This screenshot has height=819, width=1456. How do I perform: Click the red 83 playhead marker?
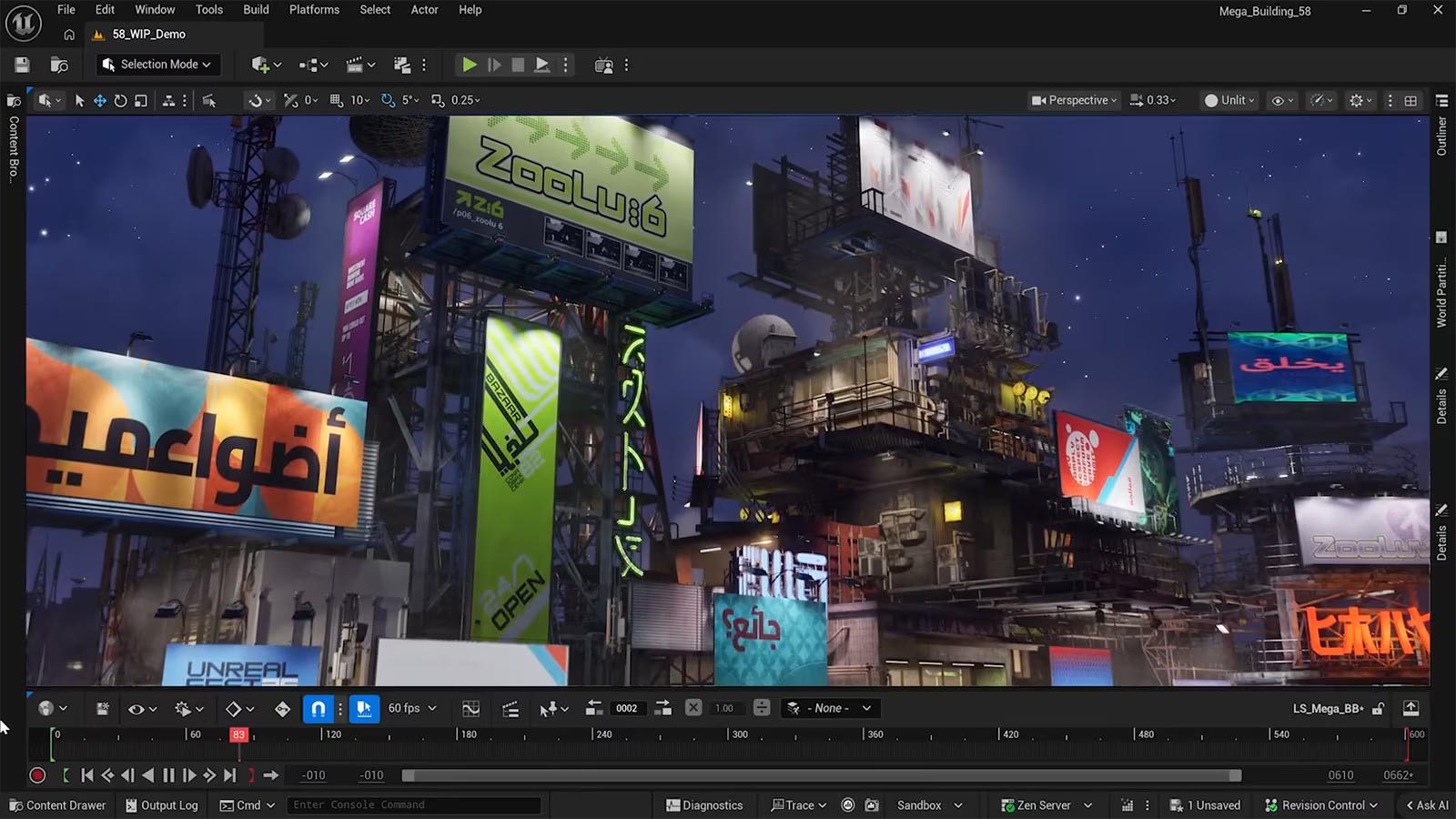(238, 734)
